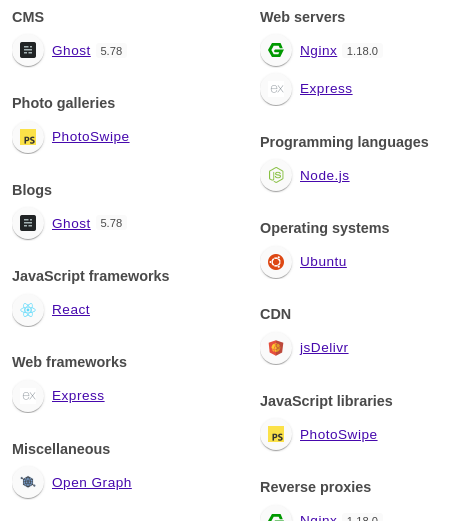The width and height of the screenshot is (449, 521).
Task: Follow the React link
Action: [x=71, y=310]
